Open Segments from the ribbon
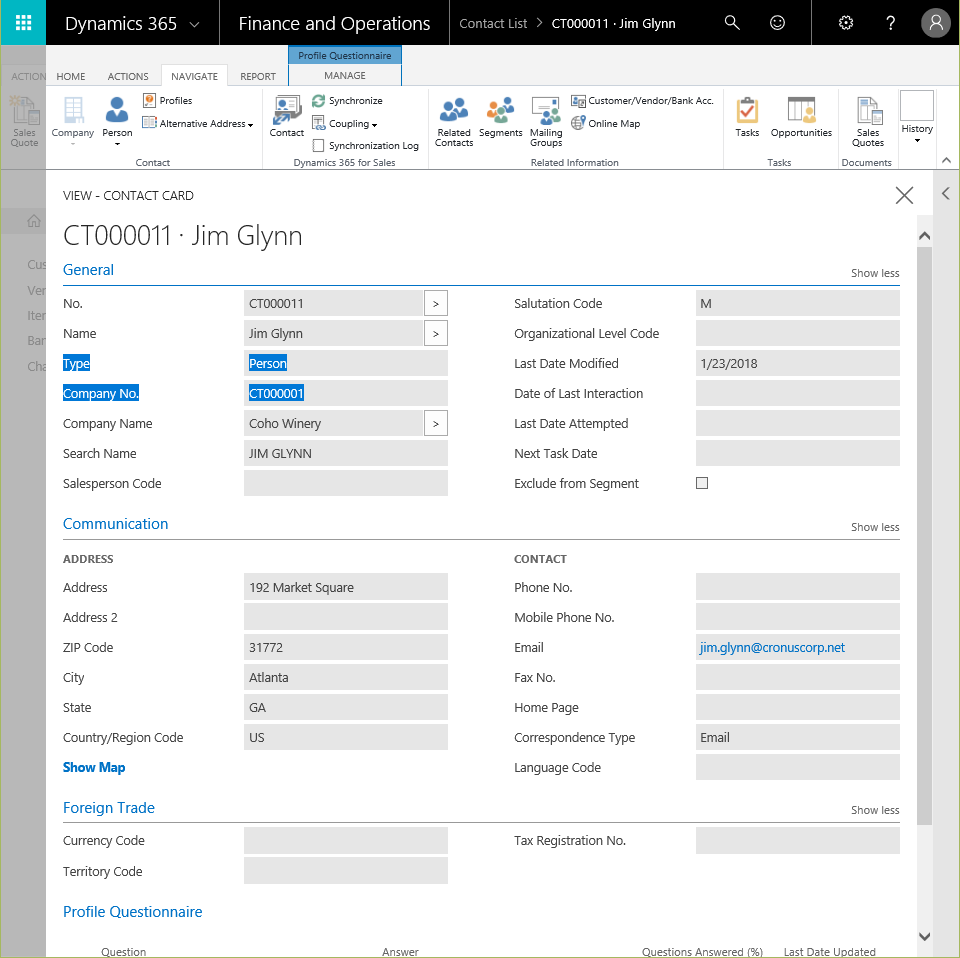The image size is (960, 958). click(500, 117)
